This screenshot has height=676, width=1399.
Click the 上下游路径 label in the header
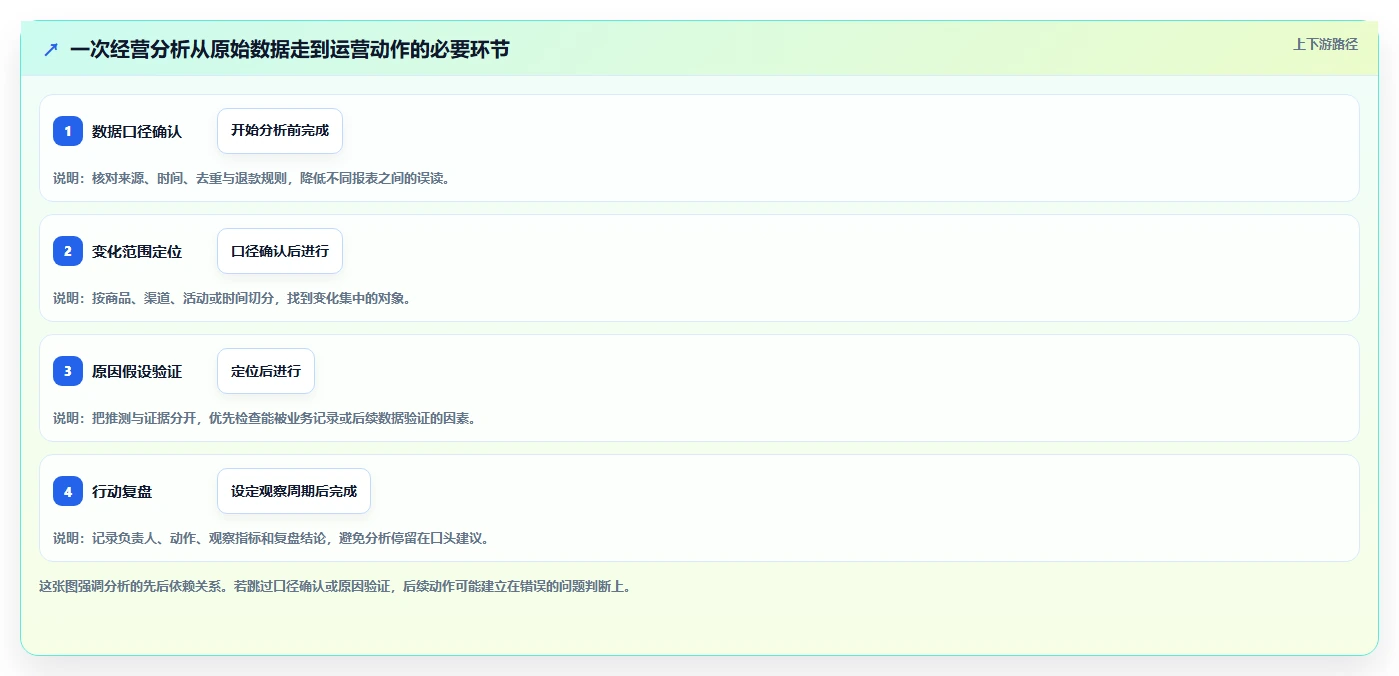click(1325, 44)
